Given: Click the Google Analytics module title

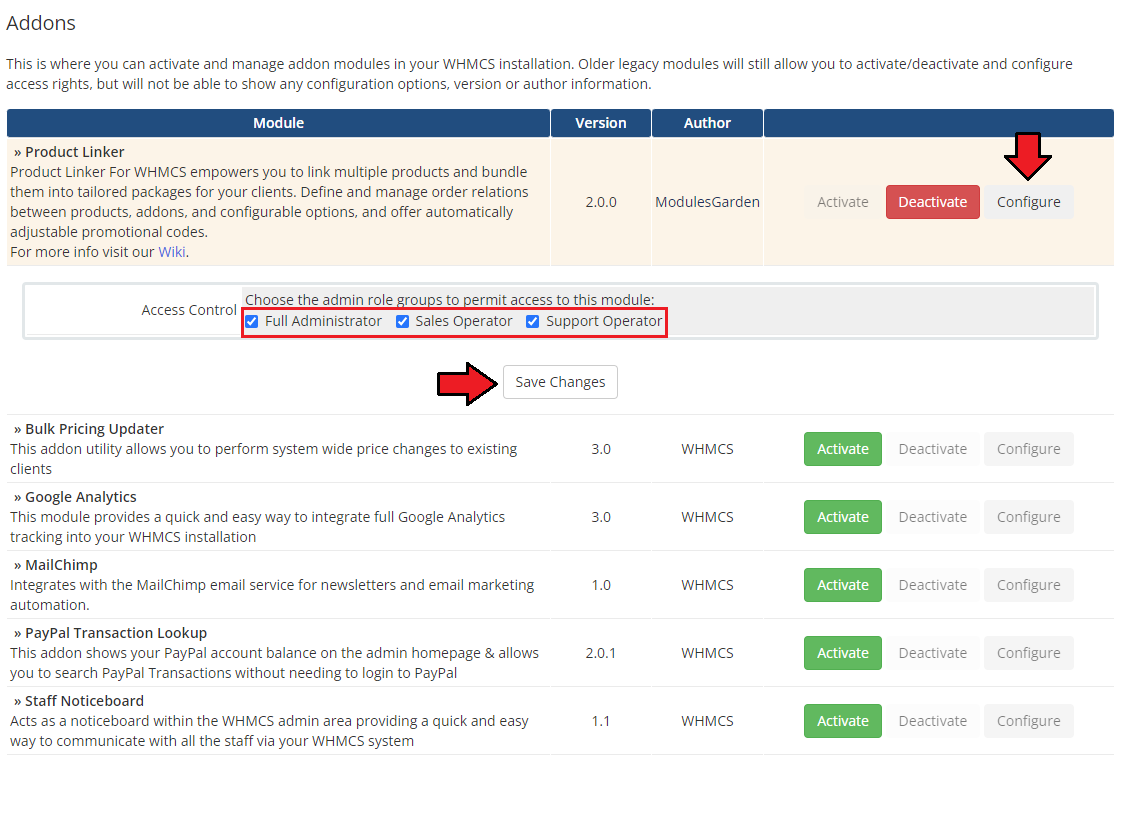Looking at the screenshot, I should point(81,497).
